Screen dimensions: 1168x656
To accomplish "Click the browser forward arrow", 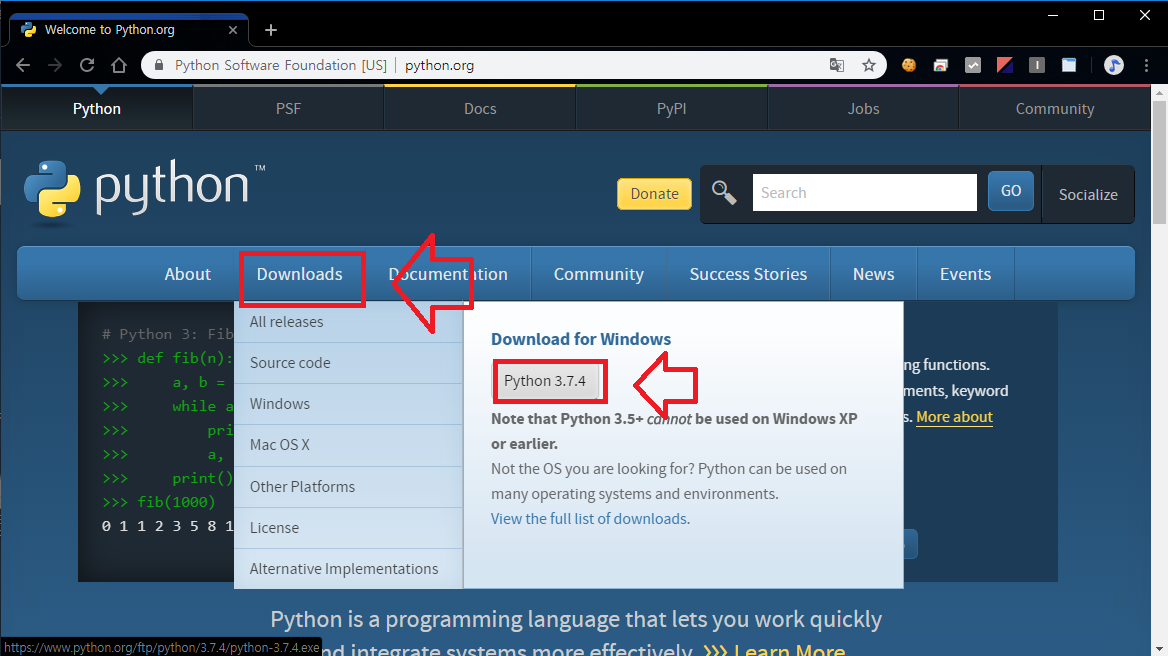I will 55,66.
